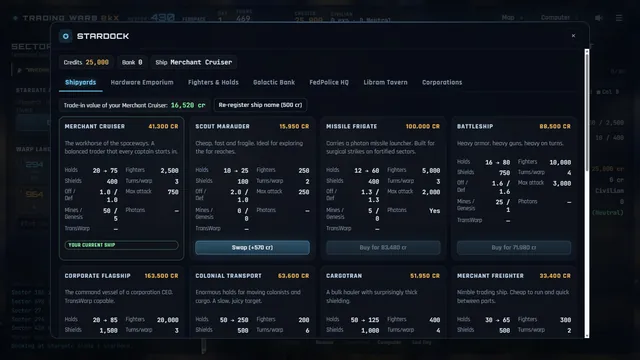Select the Scout Marauder card title
This screenshot has width=640, height=360.
222,127
